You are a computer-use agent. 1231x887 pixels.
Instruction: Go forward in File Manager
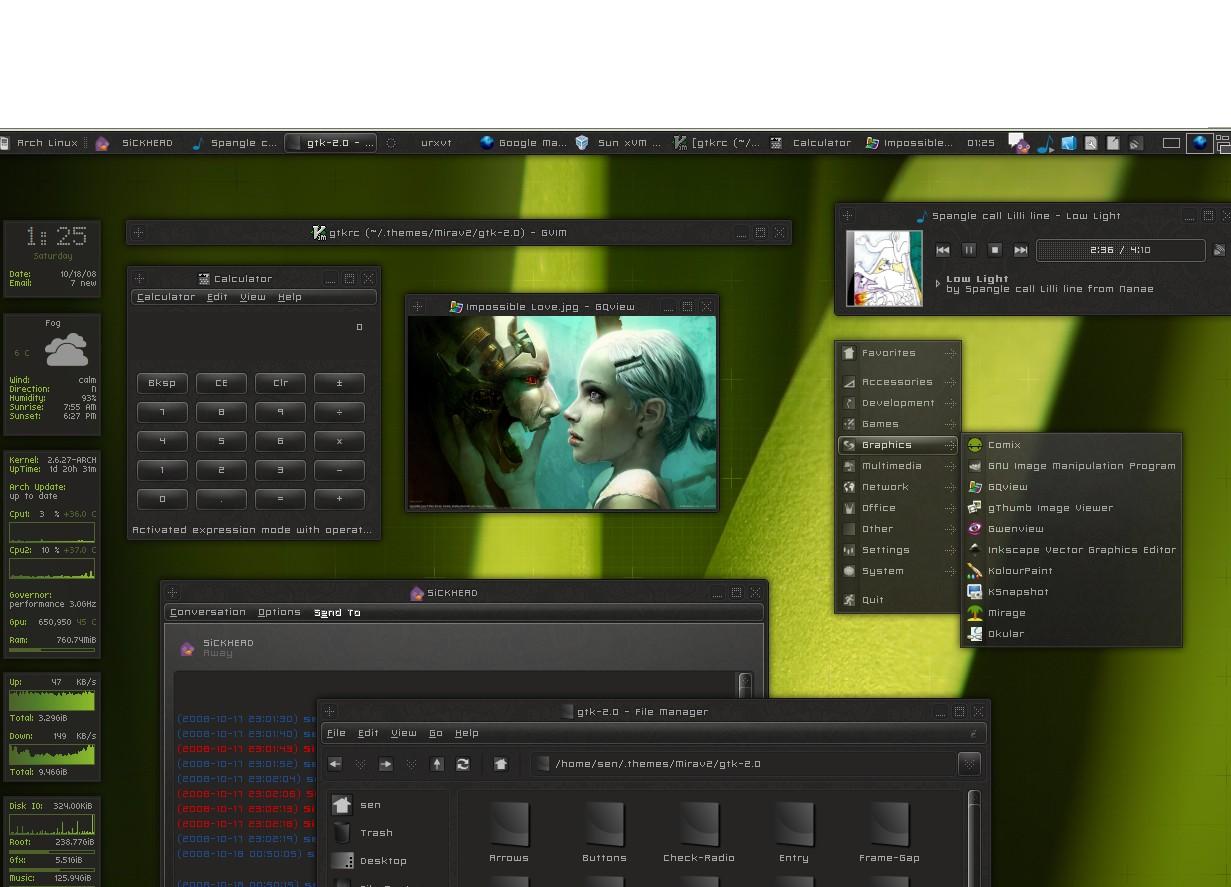coord(386,764)
